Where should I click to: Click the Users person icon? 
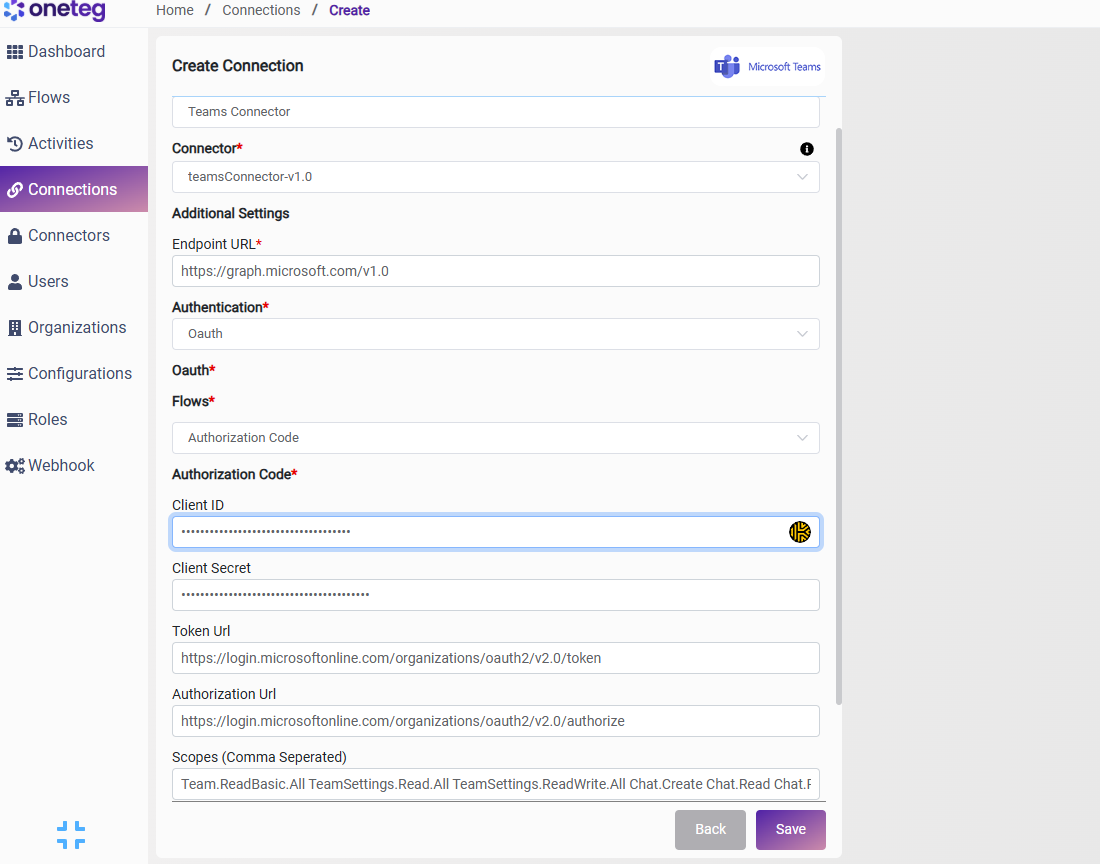point(15,282)
